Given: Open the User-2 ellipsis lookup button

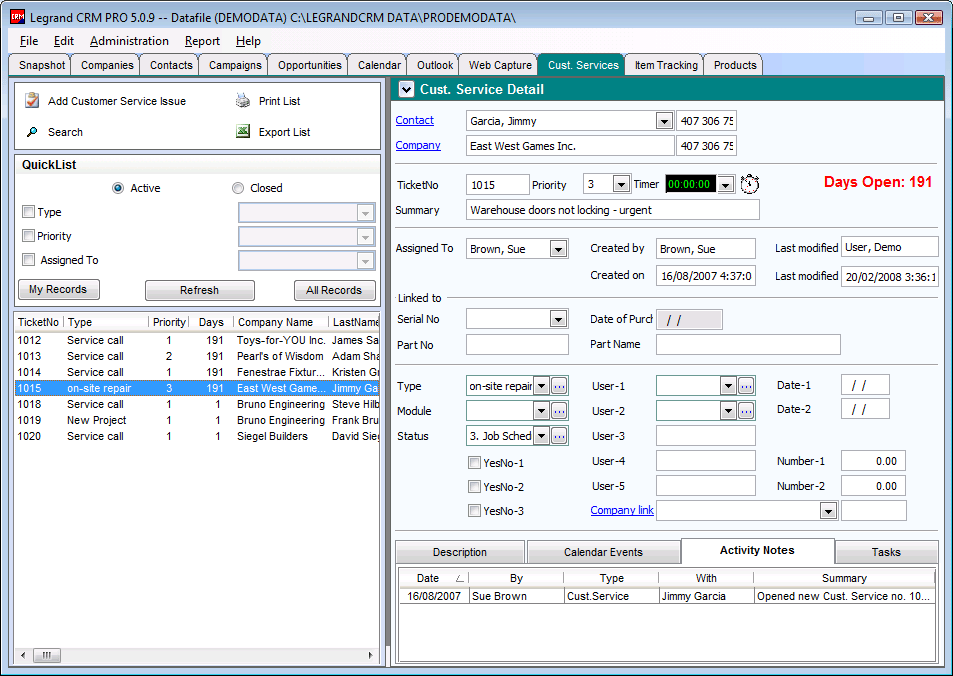Looking at the screenshot, I should (746, 411).
